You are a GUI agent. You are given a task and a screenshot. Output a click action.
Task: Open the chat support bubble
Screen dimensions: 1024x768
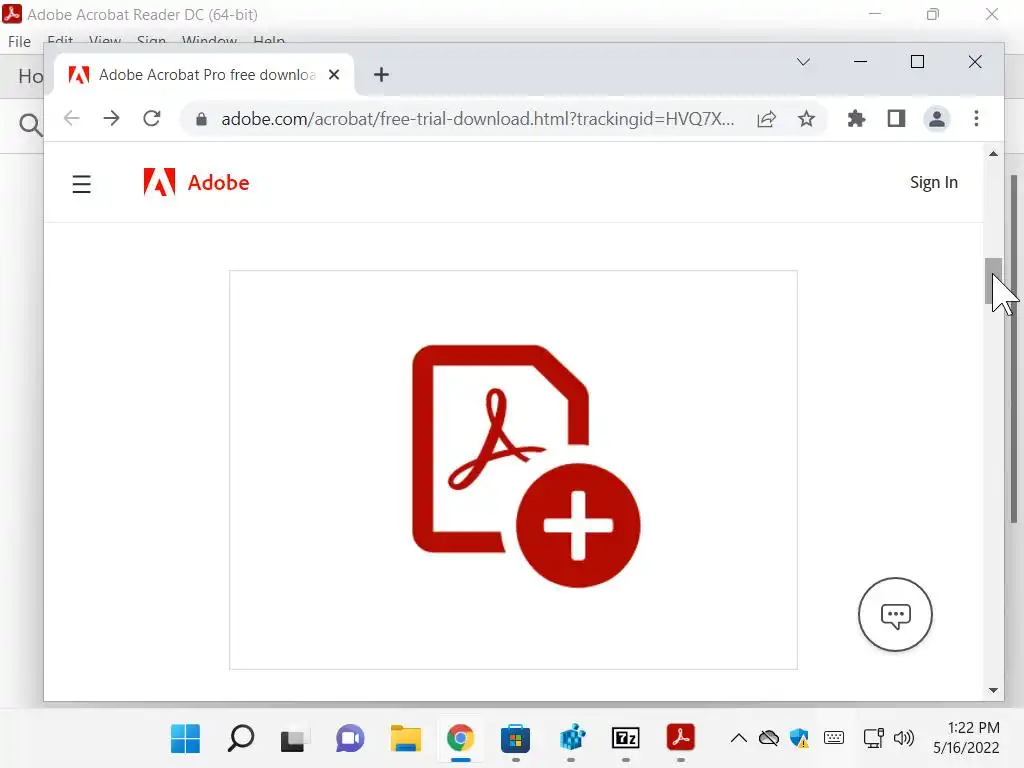click(x=895, y=615)
